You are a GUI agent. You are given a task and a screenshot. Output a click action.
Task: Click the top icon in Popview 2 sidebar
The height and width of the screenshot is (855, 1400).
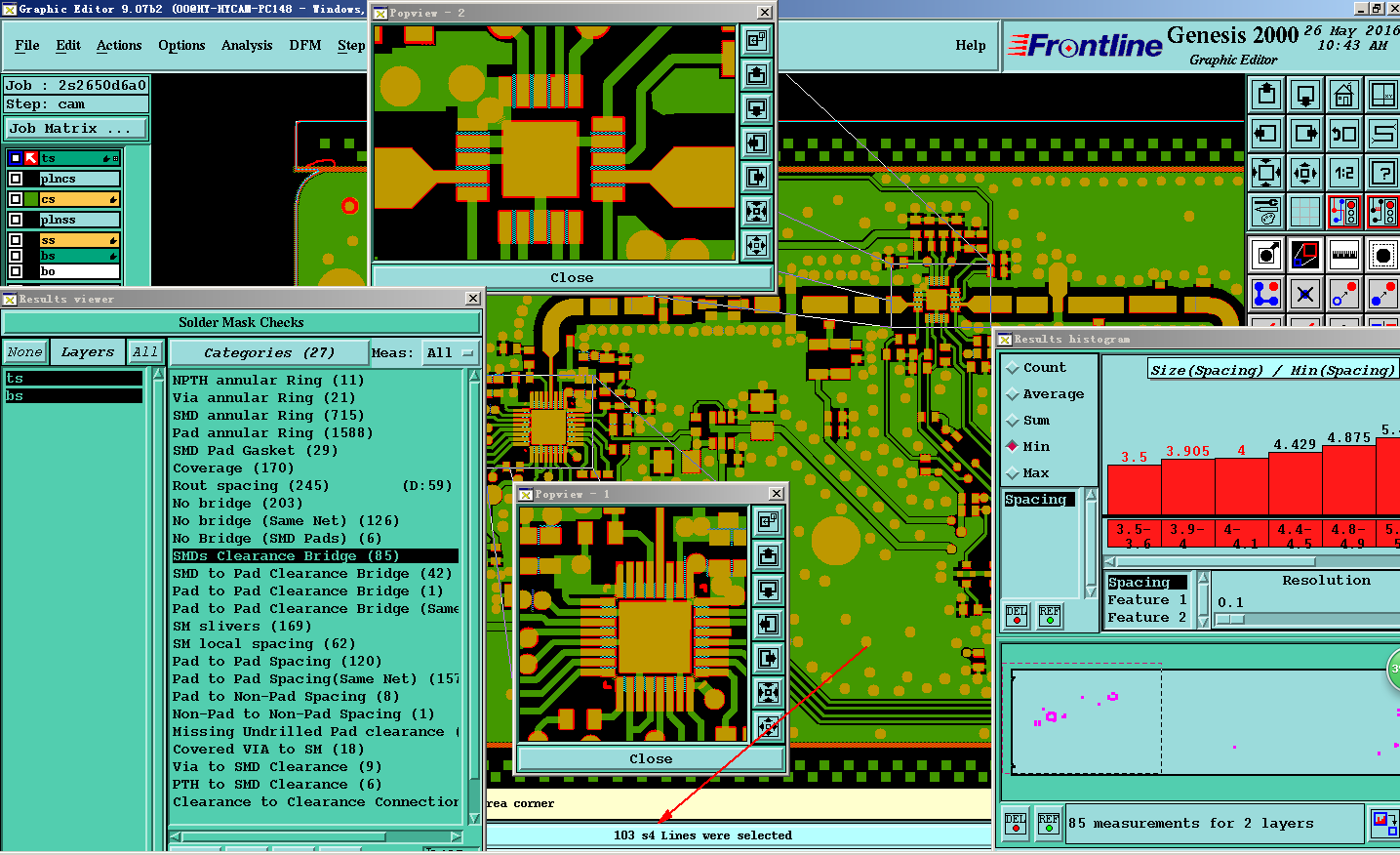click(757, 40)
